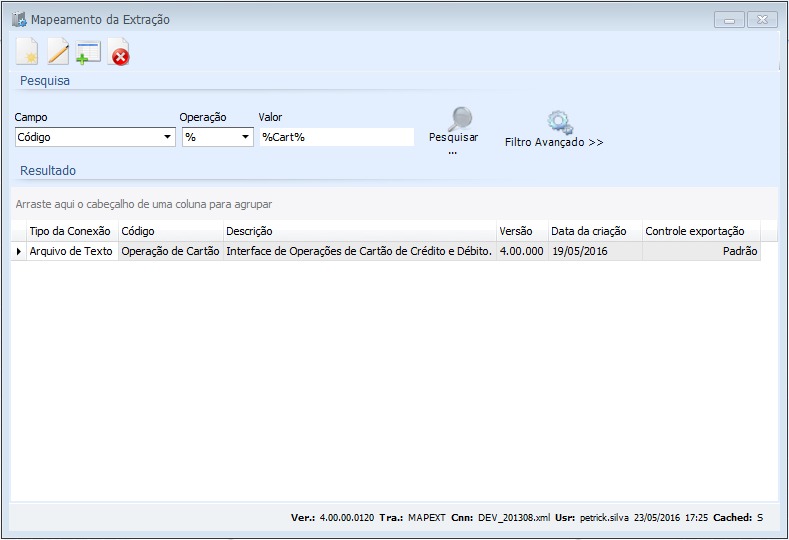The image size is (789, 540).
Task: Click the Filtro Avançado gear icon
Action: (x=559, y=122)
